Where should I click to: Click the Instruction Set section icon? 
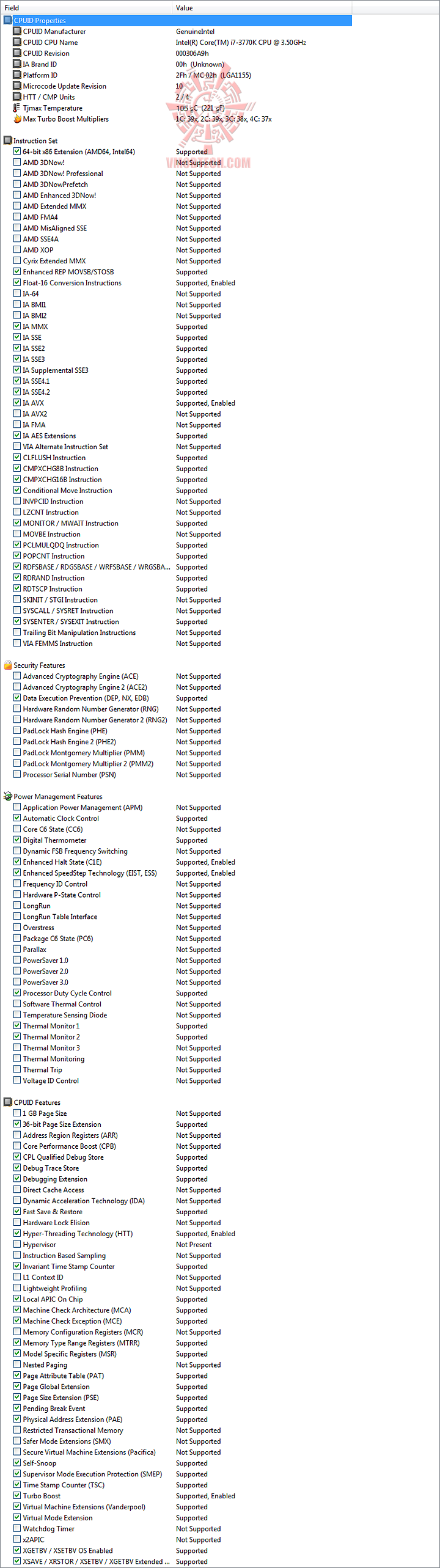pyautogui.click(x=8, y=141)
